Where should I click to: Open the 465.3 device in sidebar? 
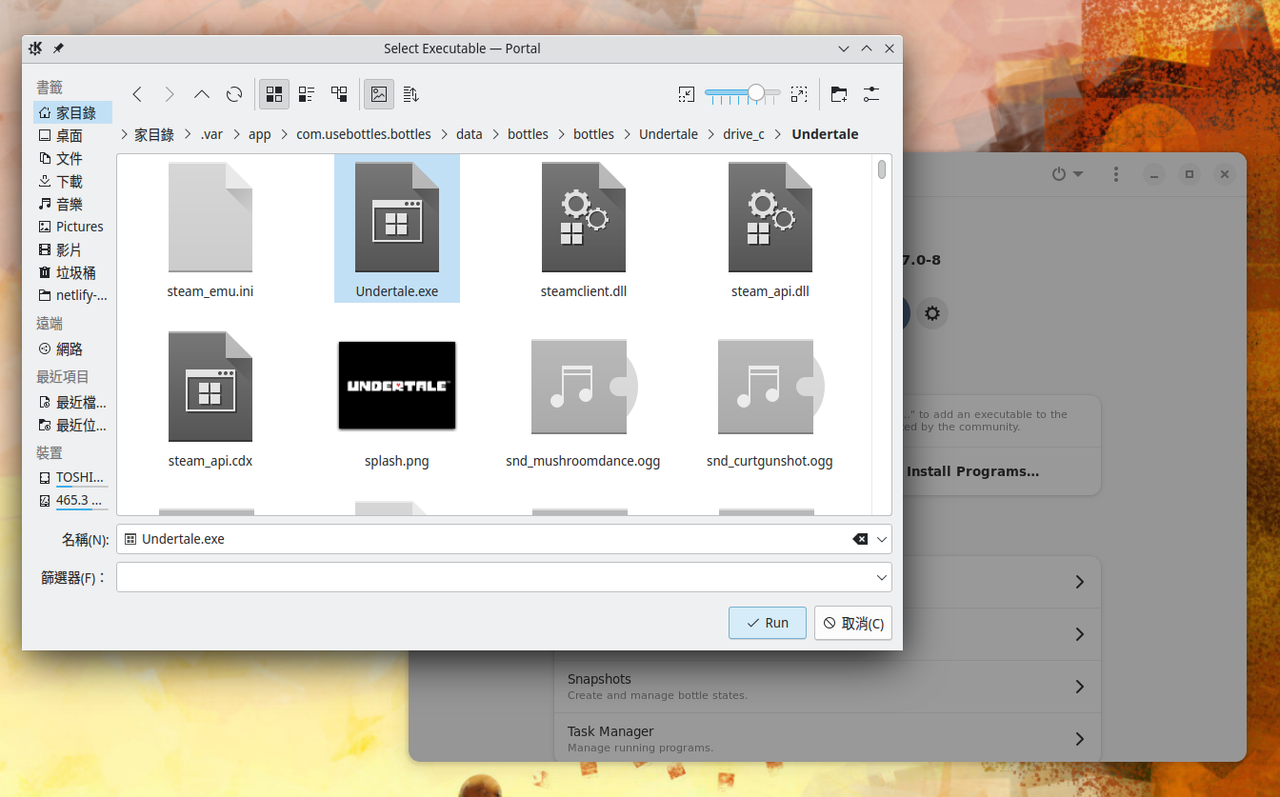tap(72, 500)
